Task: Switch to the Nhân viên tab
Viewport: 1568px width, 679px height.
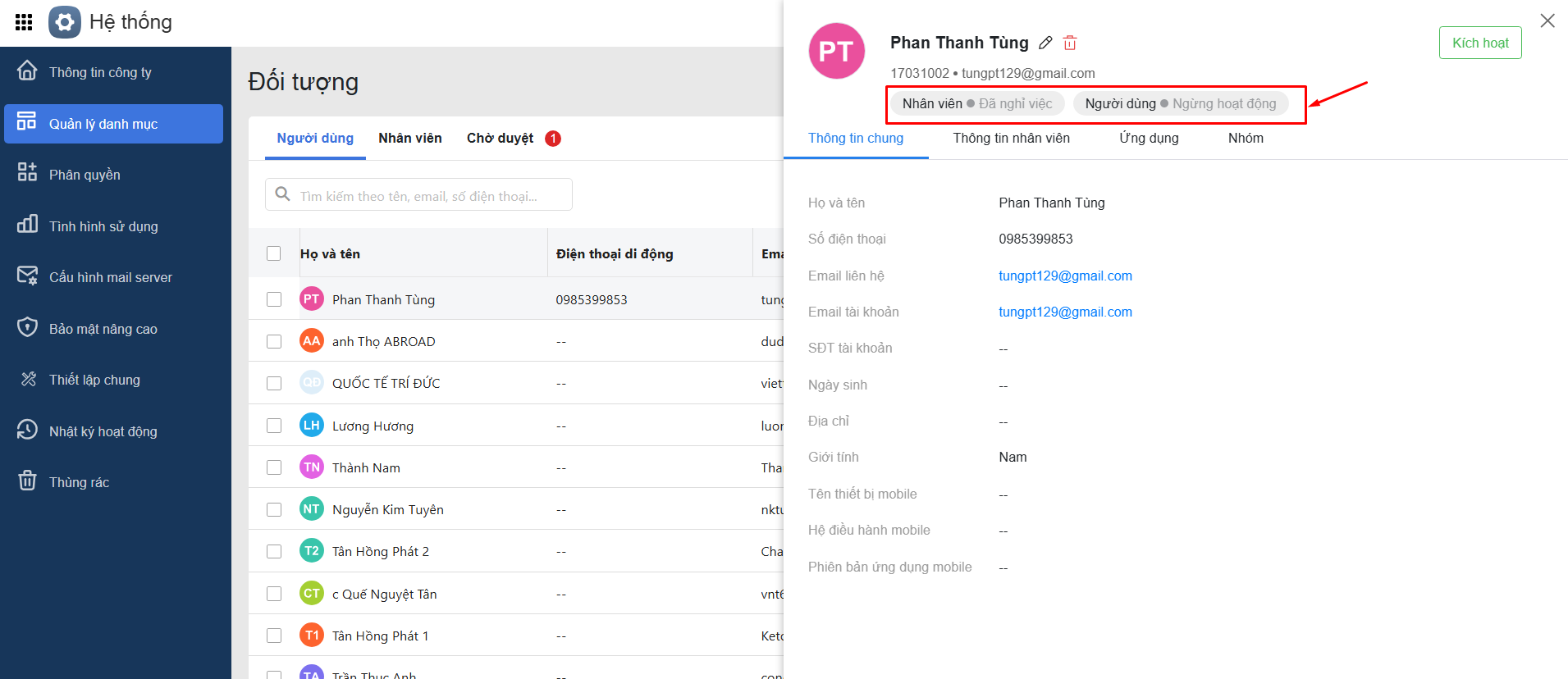Action: [410, 138]
